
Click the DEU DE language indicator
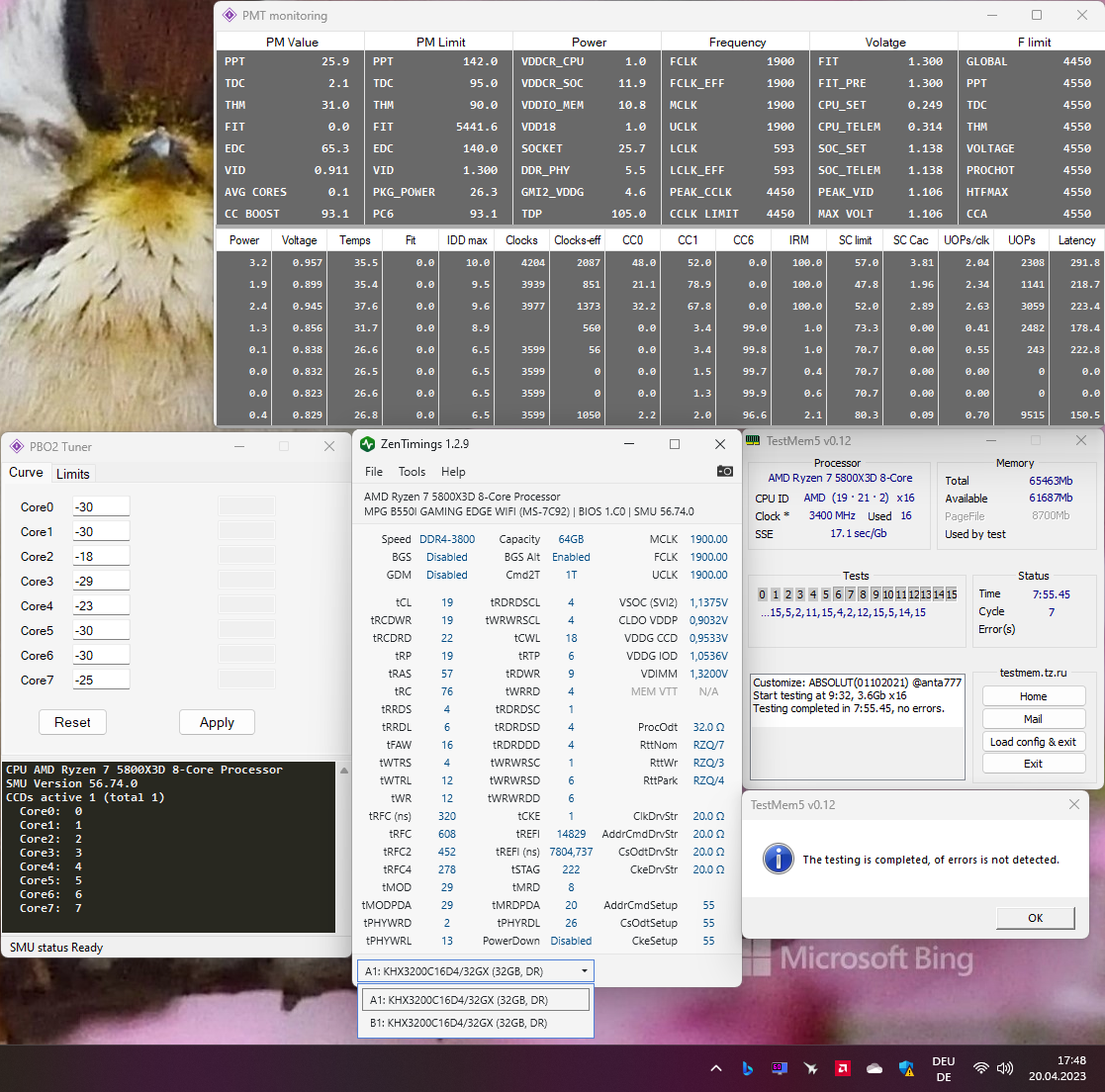[x=943, y=1068]
